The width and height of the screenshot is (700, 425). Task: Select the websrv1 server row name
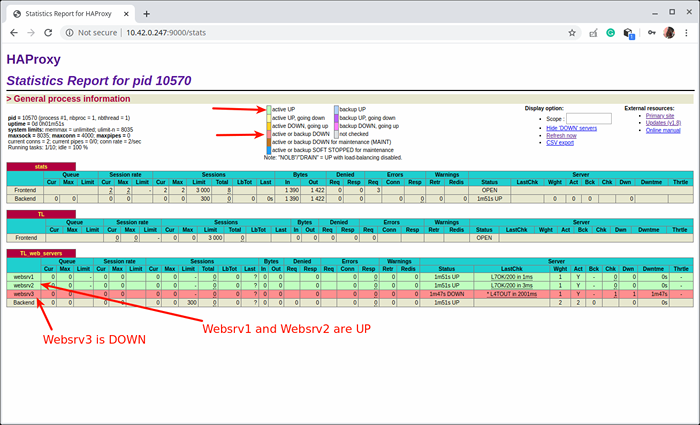pos(24,277)
